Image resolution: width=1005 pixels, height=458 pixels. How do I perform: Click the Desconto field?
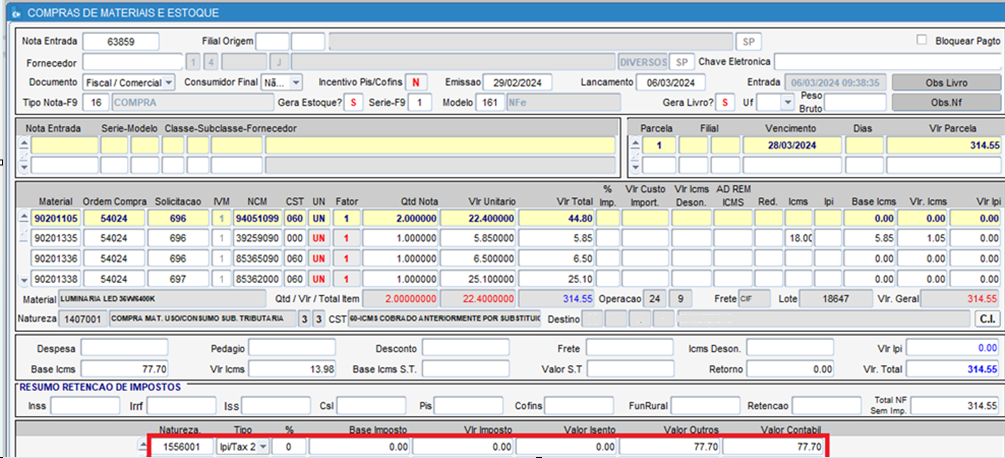(x=465, y=348)
